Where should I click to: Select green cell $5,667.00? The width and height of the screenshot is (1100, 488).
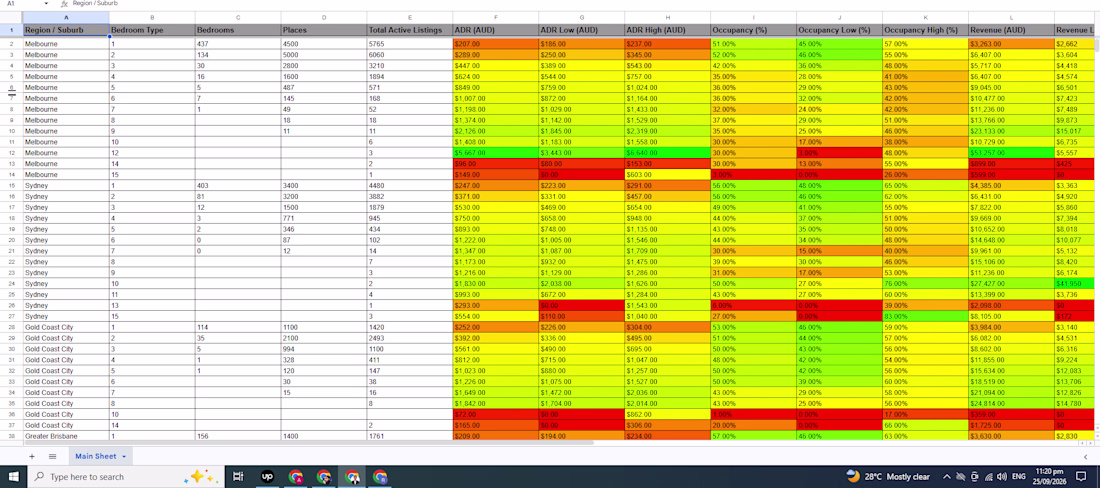point(495,153)
